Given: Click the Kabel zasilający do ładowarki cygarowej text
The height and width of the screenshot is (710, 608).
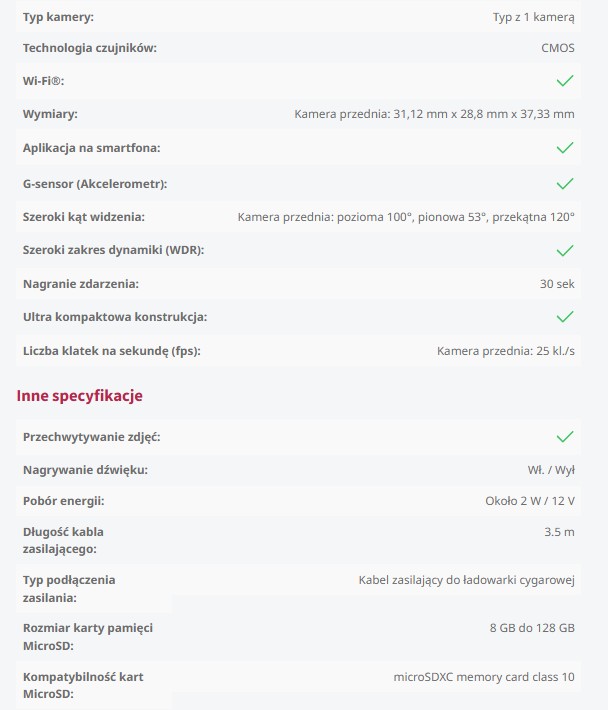Looking at the screenshot, I should tap(466, 580).
